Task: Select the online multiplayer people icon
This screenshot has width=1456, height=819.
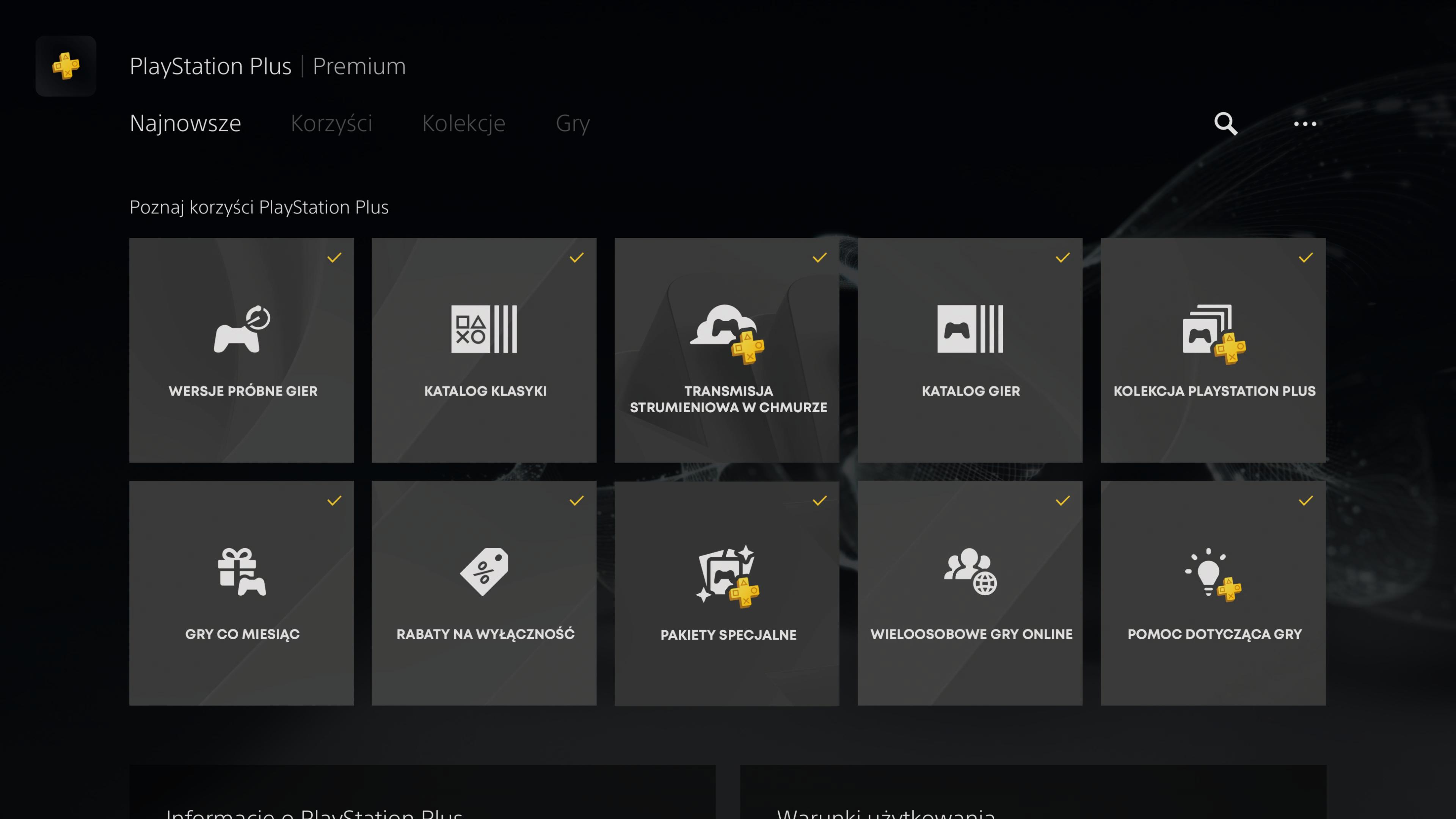Action: click(970, 571)
